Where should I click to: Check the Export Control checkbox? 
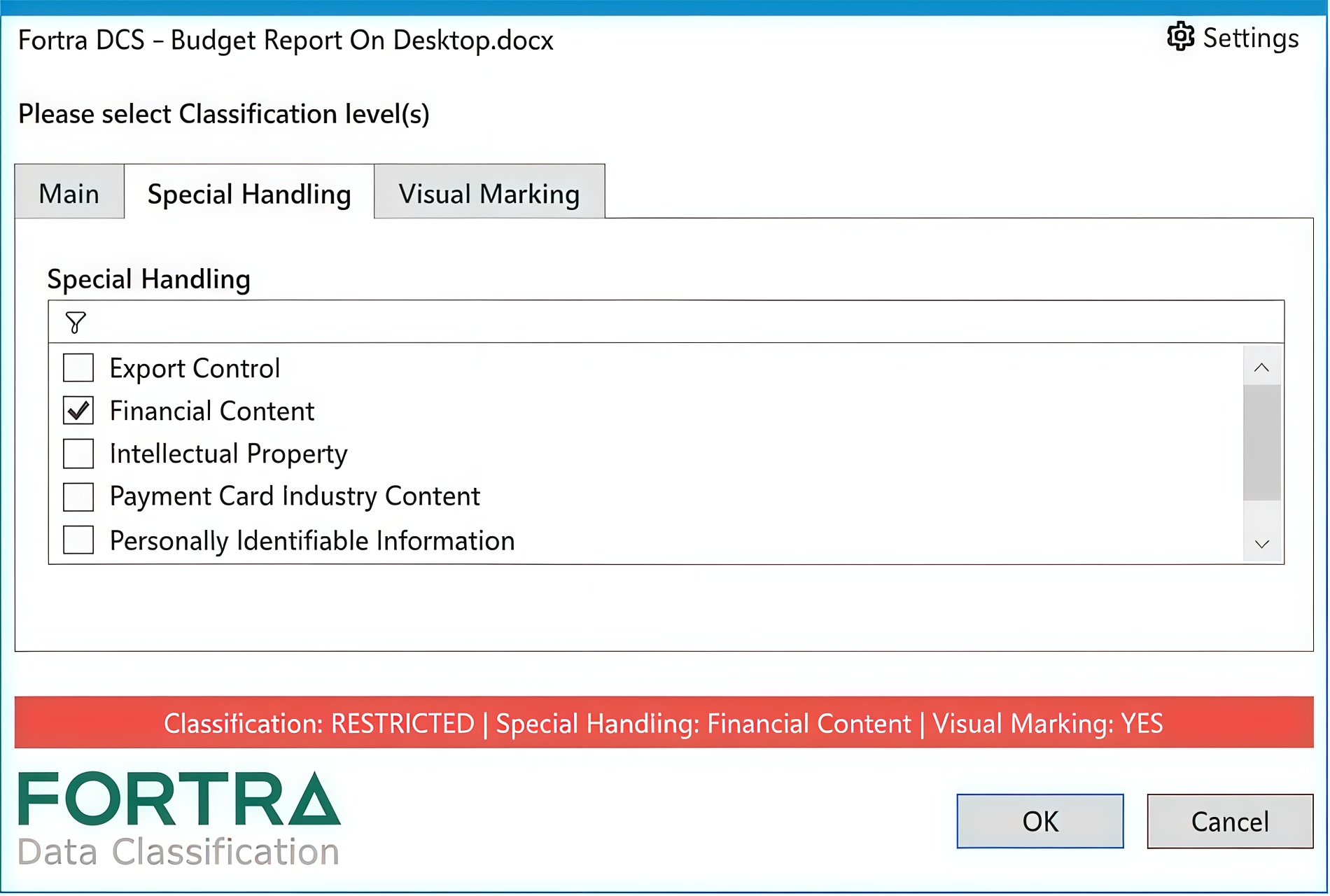click(78, 367)
